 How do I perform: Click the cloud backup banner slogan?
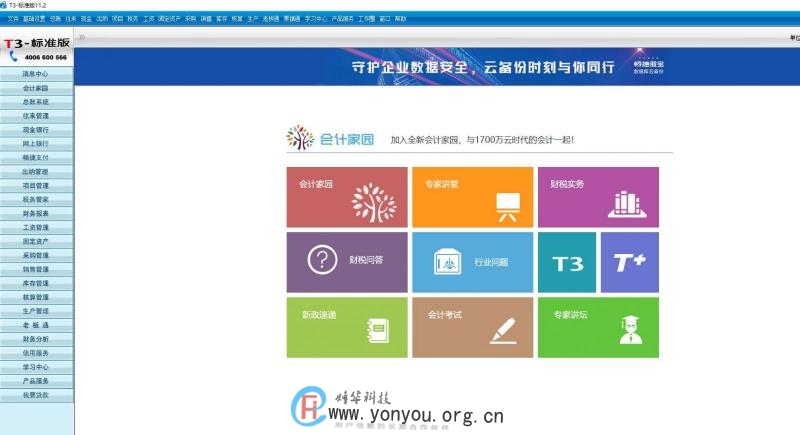(x=483, y=67)
